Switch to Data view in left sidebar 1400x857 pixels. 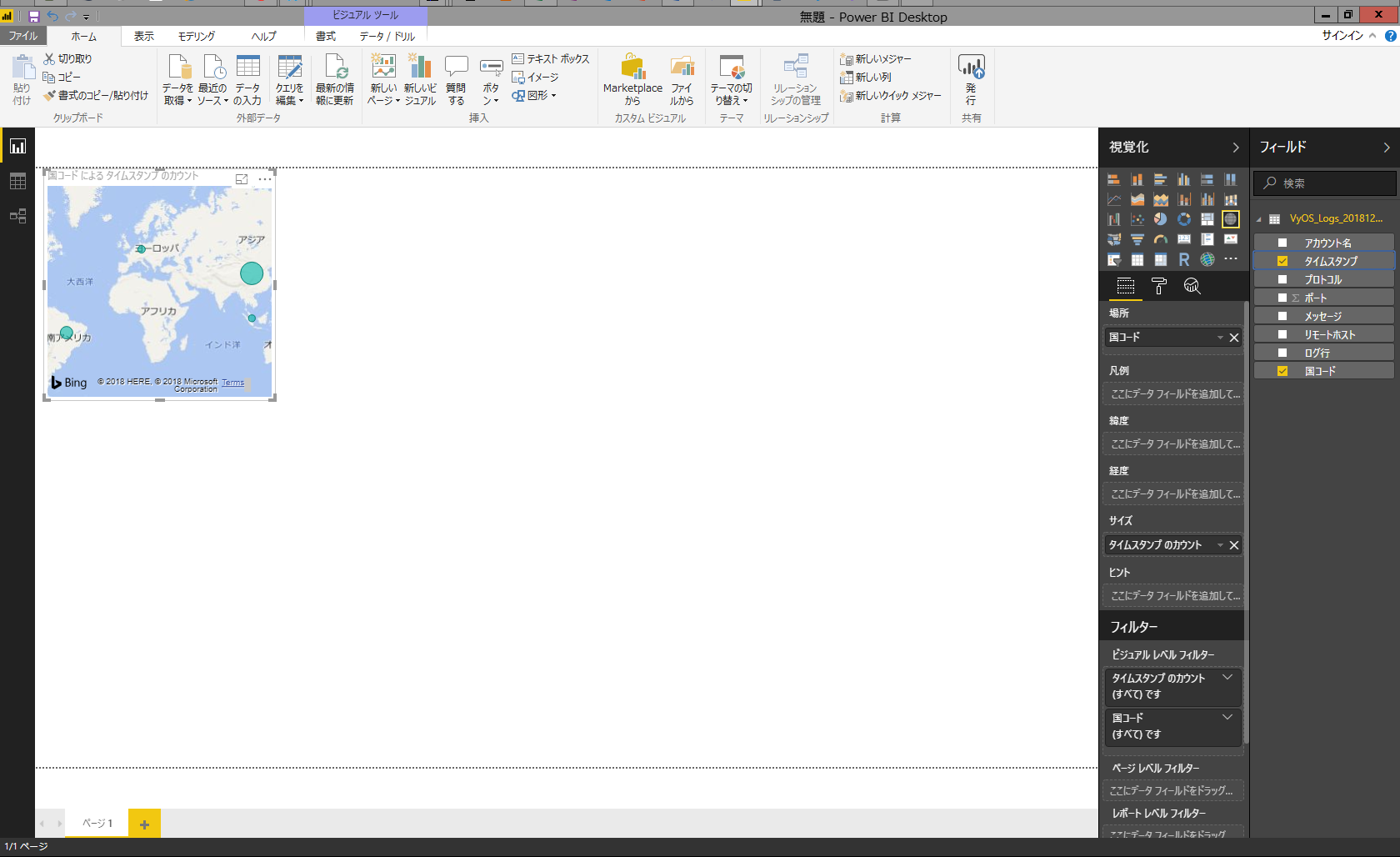coord(17,182)
